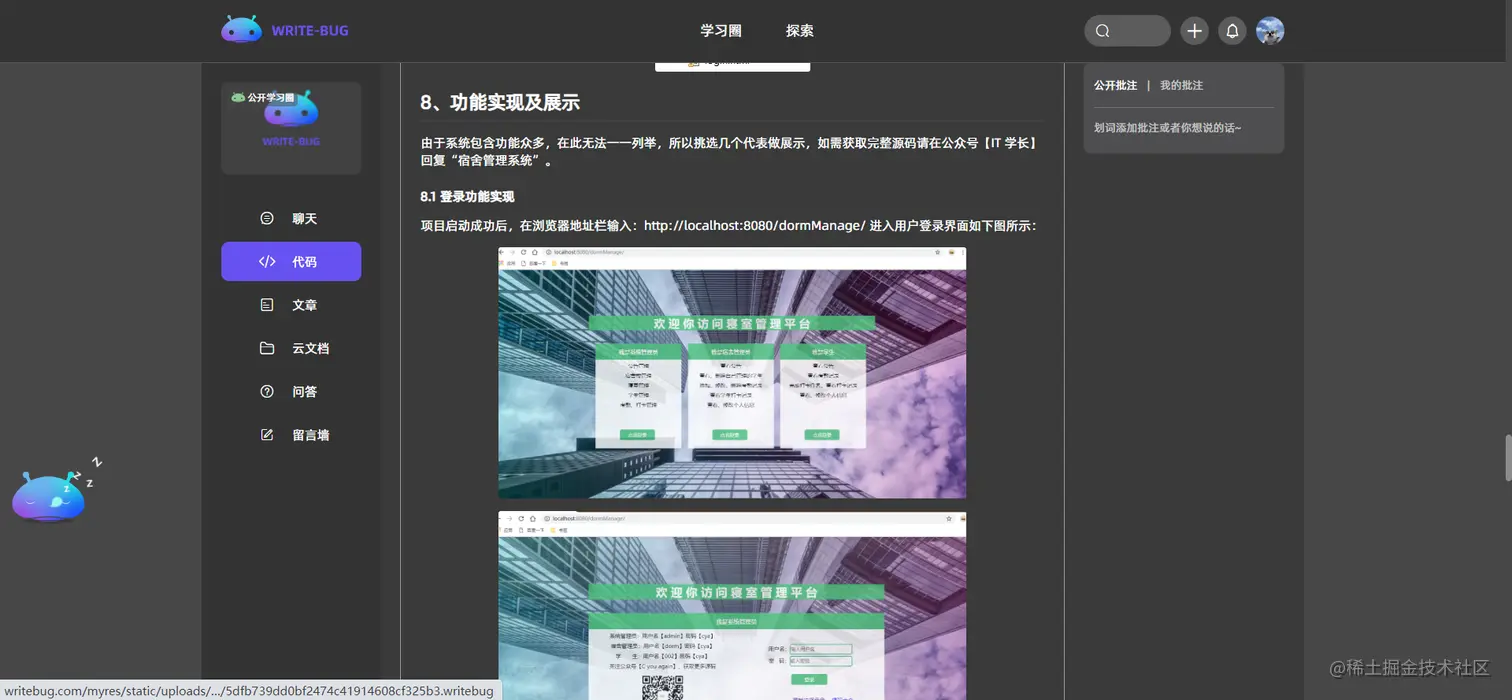Click the article icon beside 文章

point(267,305)
